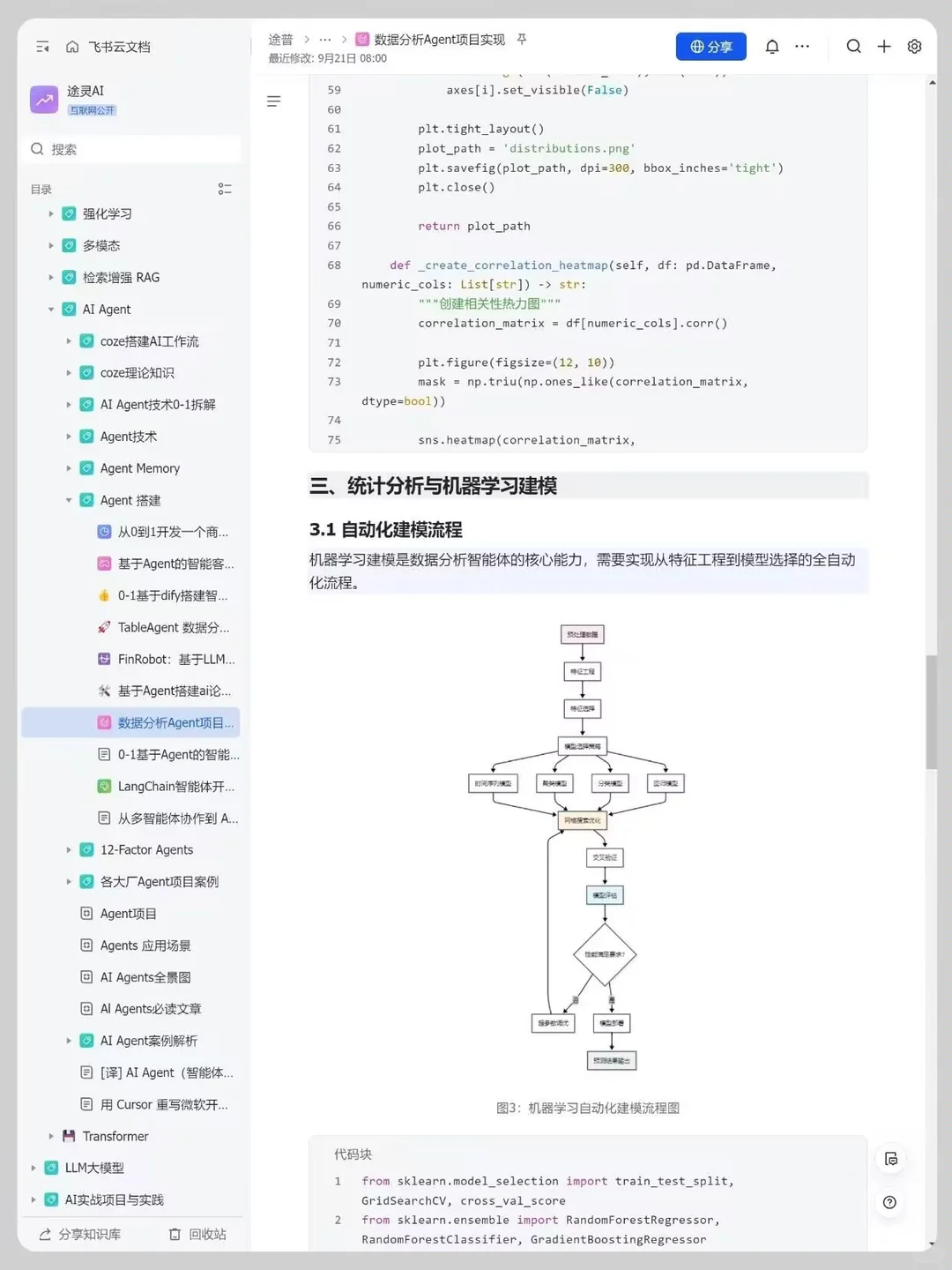The width and height of the screenshot is (952, 1270).
Task: Click the 代码块 label of lower code block
Action: point(353,1154)
